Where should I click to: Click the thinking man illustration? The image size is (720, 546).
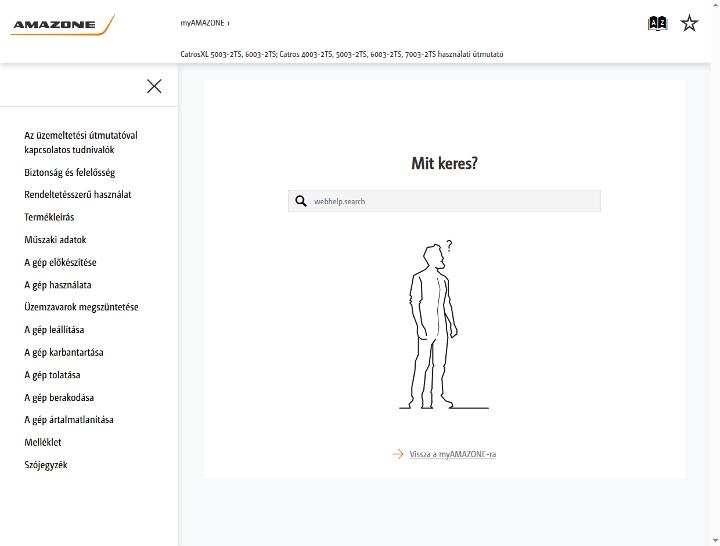tap(444, 325)
